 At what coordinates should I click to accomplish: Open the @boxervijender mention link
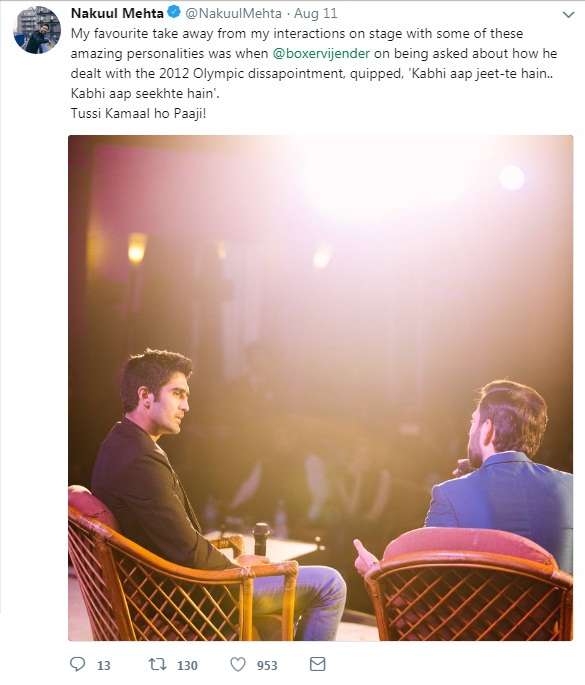(x=321, y=53)
